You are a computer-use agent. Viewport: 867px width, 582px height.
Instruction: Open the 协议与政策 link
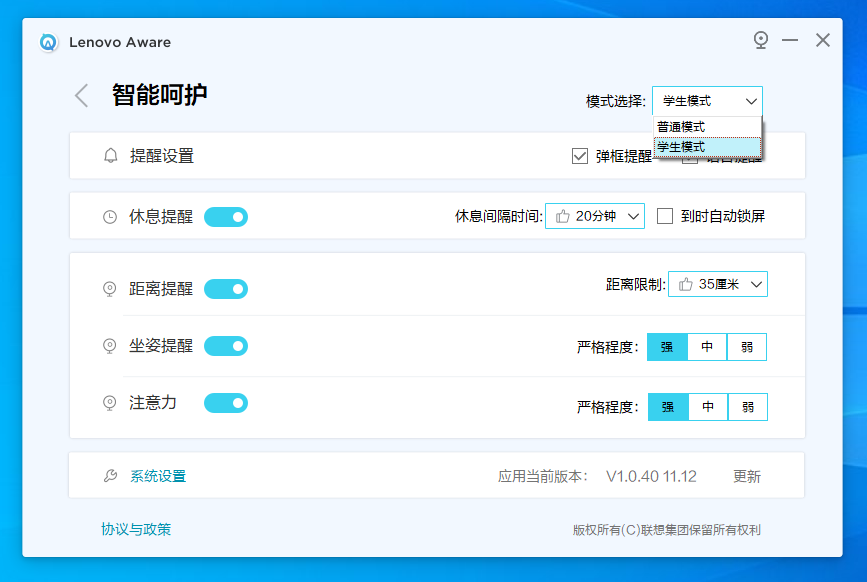pyautogui.click(x=136, y=529)
